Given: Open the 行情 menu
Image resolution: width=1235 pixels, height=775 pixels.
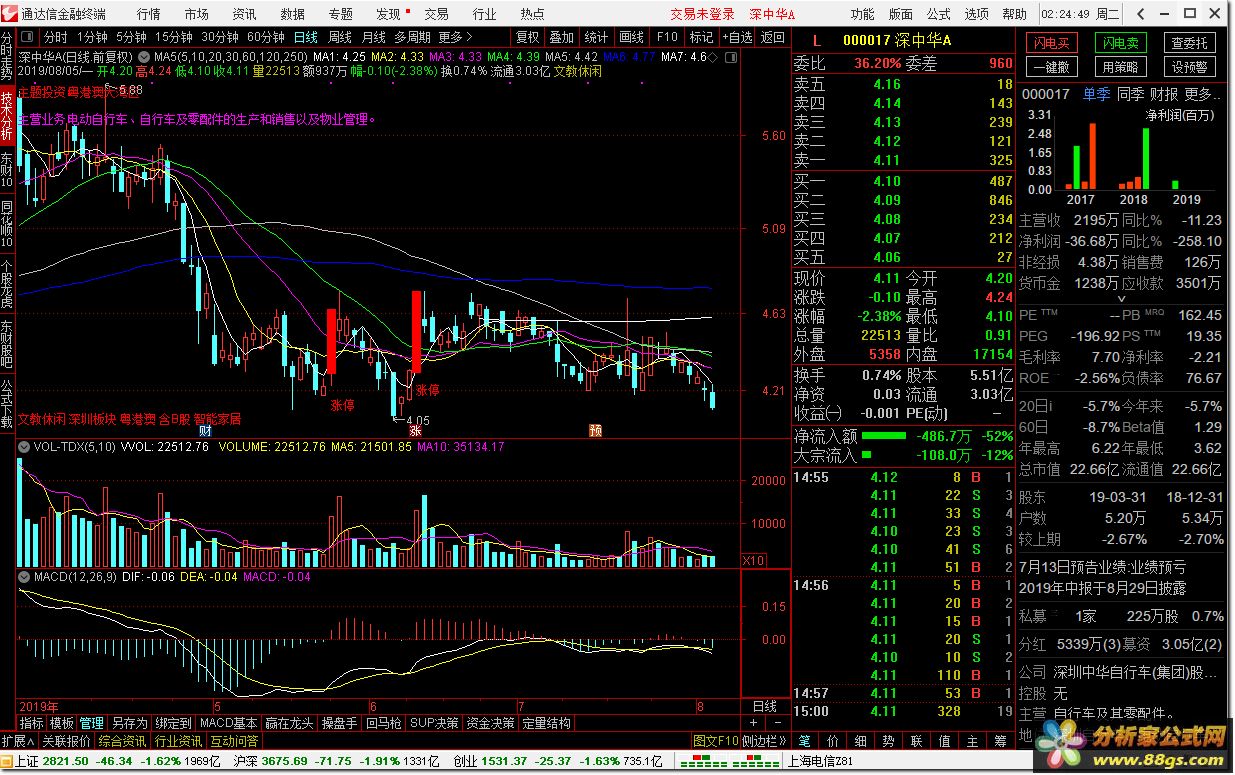Looking at the screenshot, I should (x=148, y=14).
